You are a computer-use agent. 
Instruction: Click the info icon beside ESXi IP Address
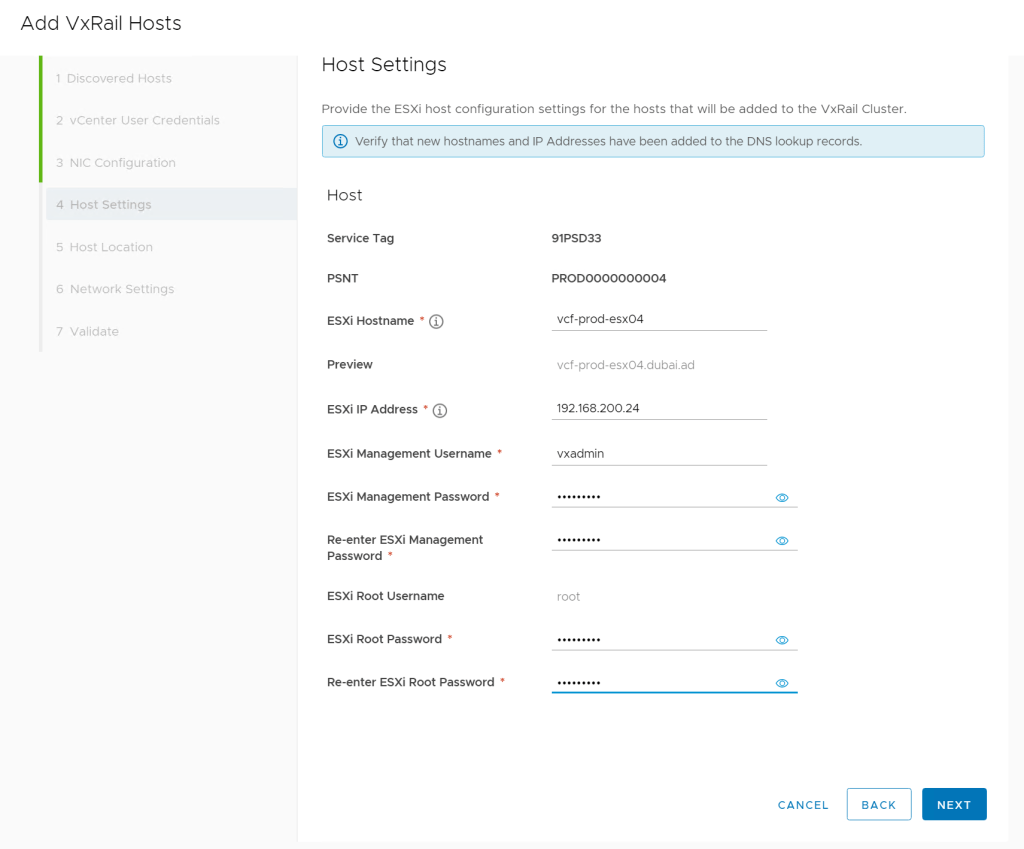click(x=440, y=410)
